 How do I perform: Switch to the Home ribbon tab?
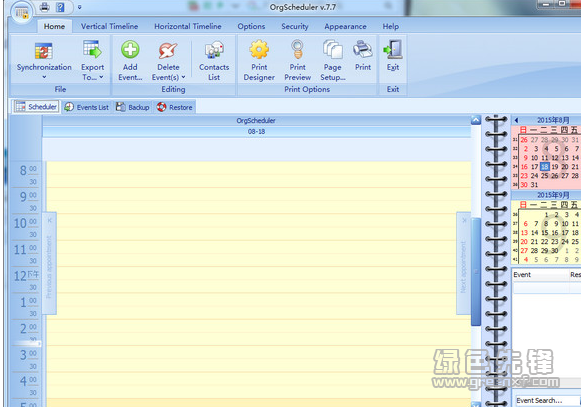click(54, 26)
